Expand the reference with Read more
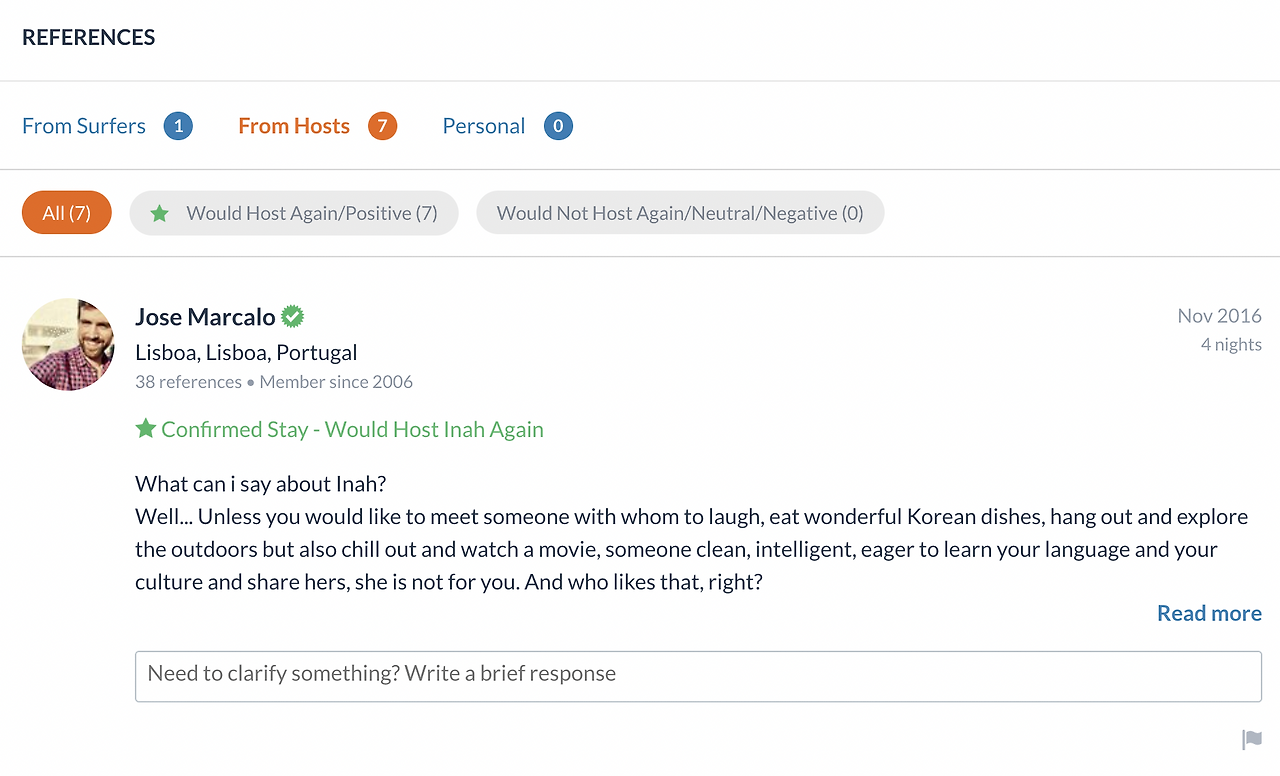The height and width of the screenshot is (776, 1280). 1209,613
